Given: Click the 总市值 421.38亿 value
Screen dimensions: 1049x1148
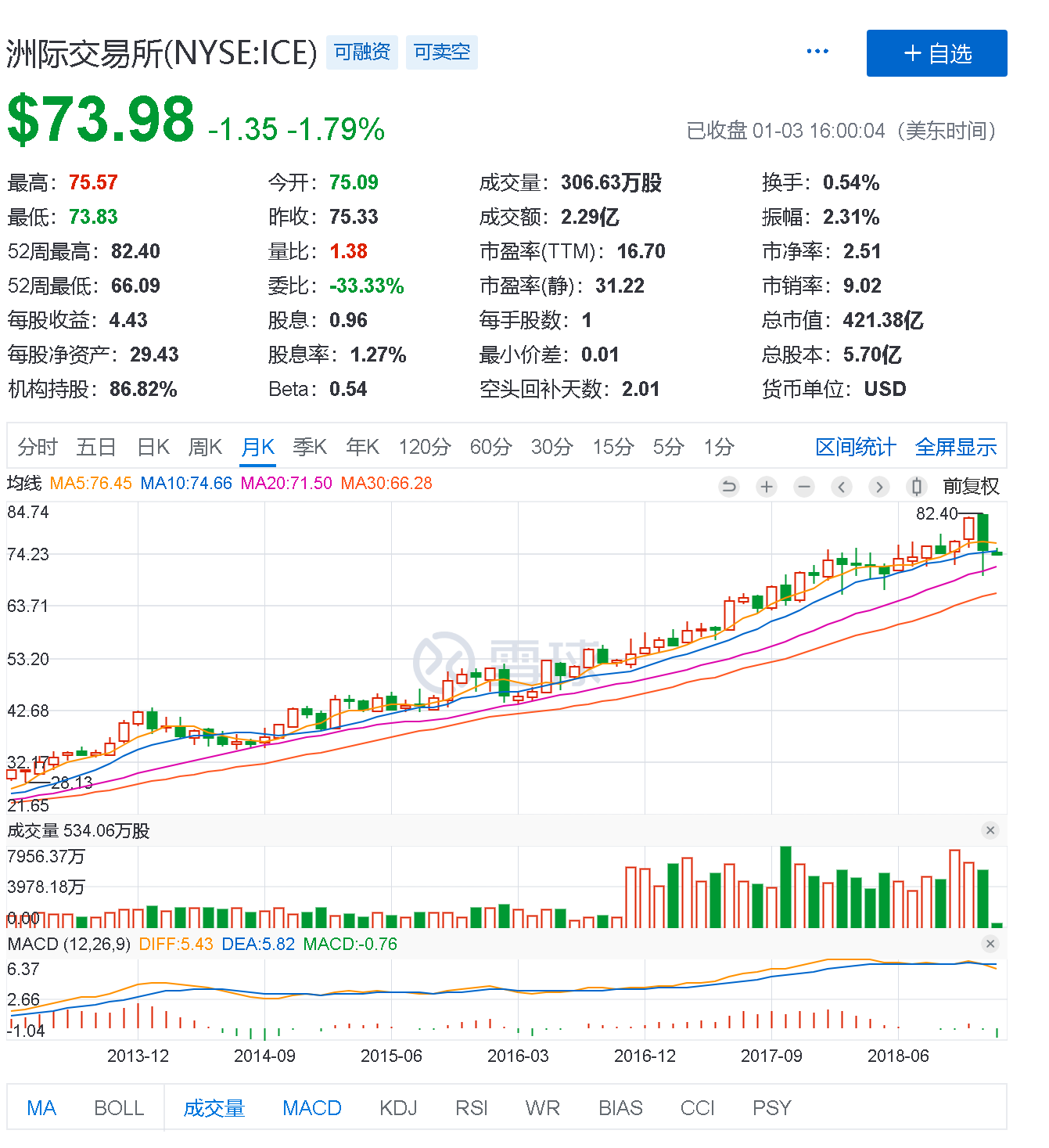Looking at the screenshot, I should point(883,320).
